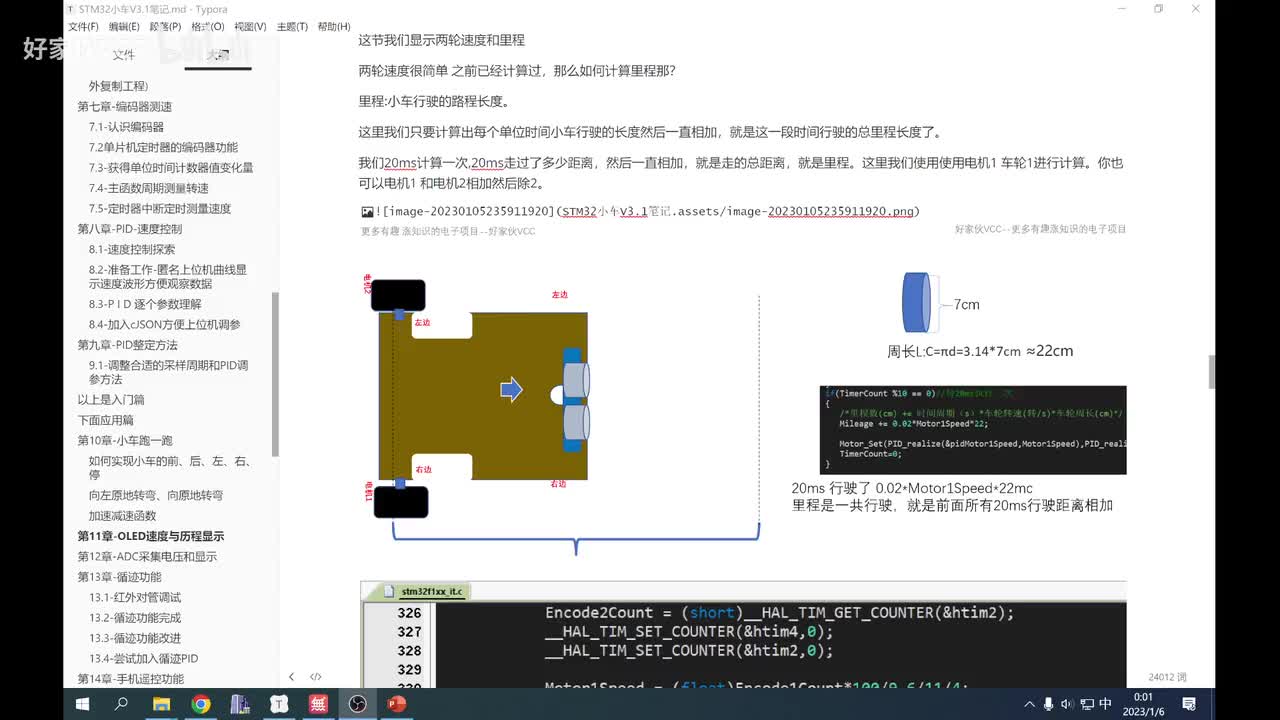Click the image icon before the markdown image link
Viewport: 1280px width, 720px height.
coord(367,212)
